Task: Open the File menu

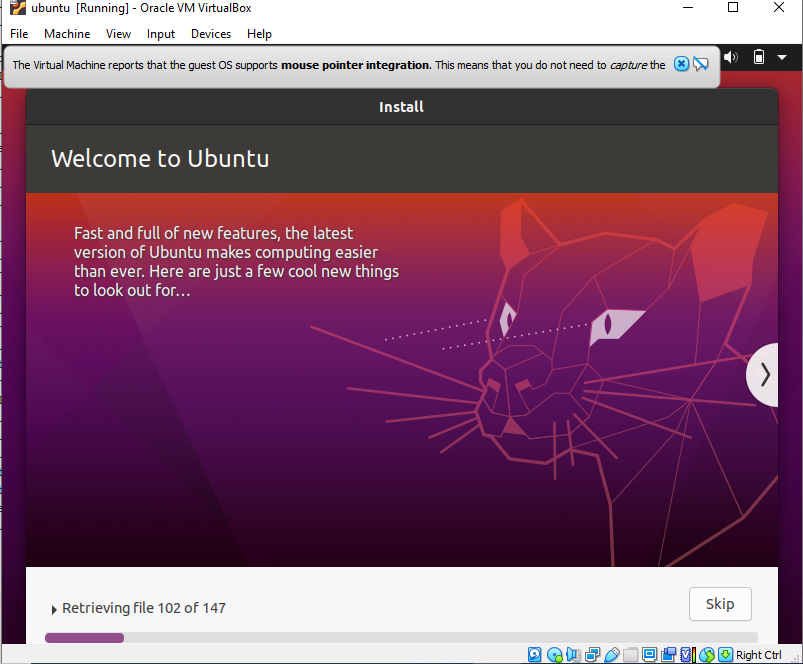Action: [19, 34]
